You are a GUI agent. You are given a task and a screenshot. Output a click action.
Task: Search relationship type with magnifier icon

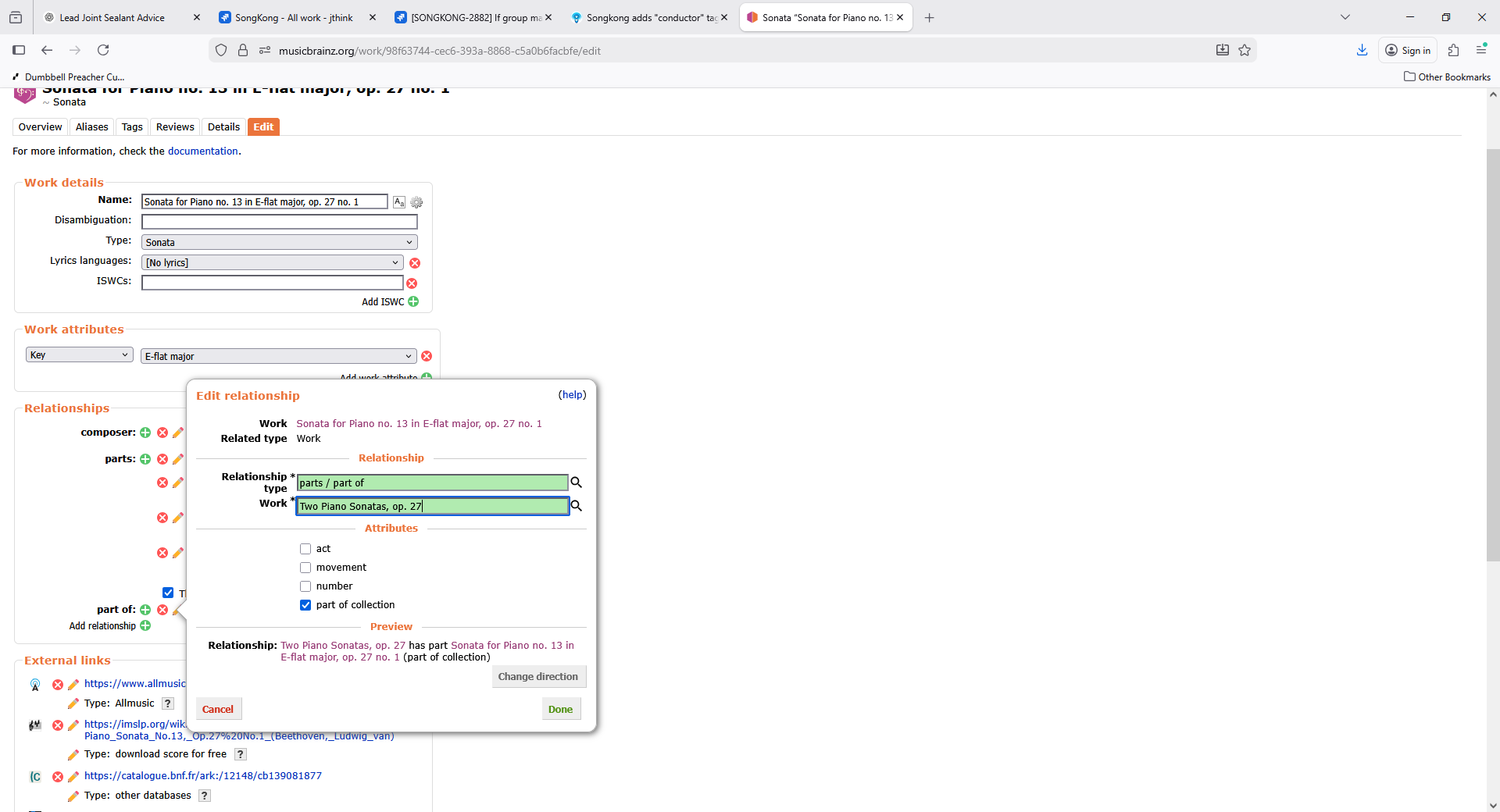[577, 483]
